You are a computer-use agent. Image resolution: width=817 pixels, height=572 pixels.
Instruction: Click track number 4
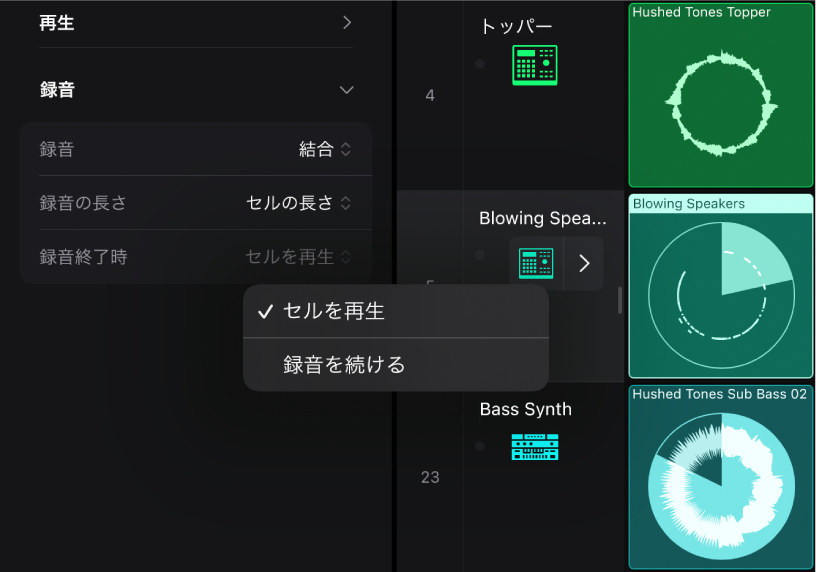point(430,95)
